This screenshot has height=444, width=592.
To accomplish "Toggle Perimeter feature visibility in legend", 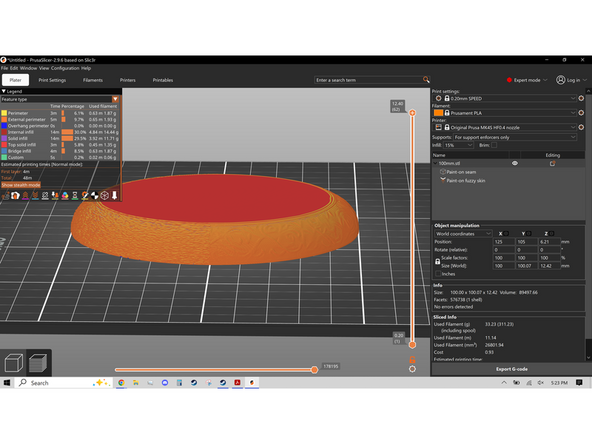I will click(x=18, y=113).
